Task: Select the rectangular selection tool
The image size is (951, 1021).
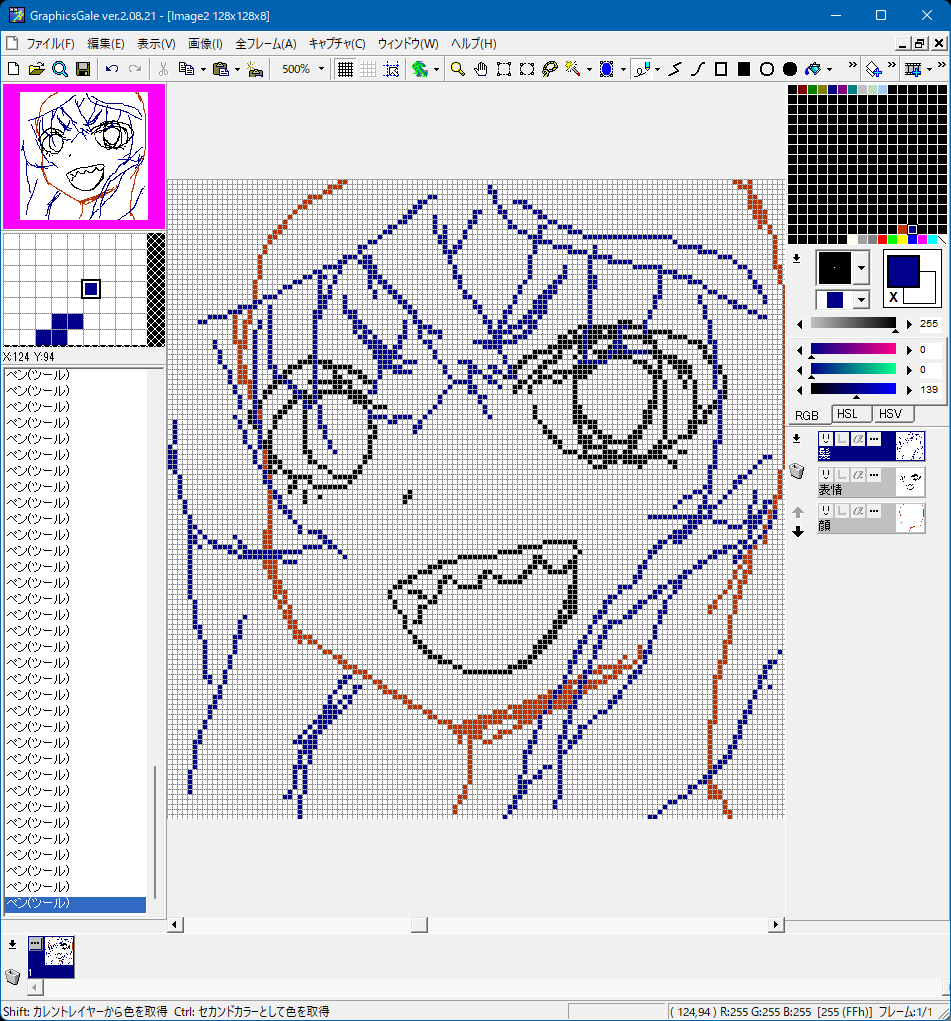Action: click(x=504, y=69)
